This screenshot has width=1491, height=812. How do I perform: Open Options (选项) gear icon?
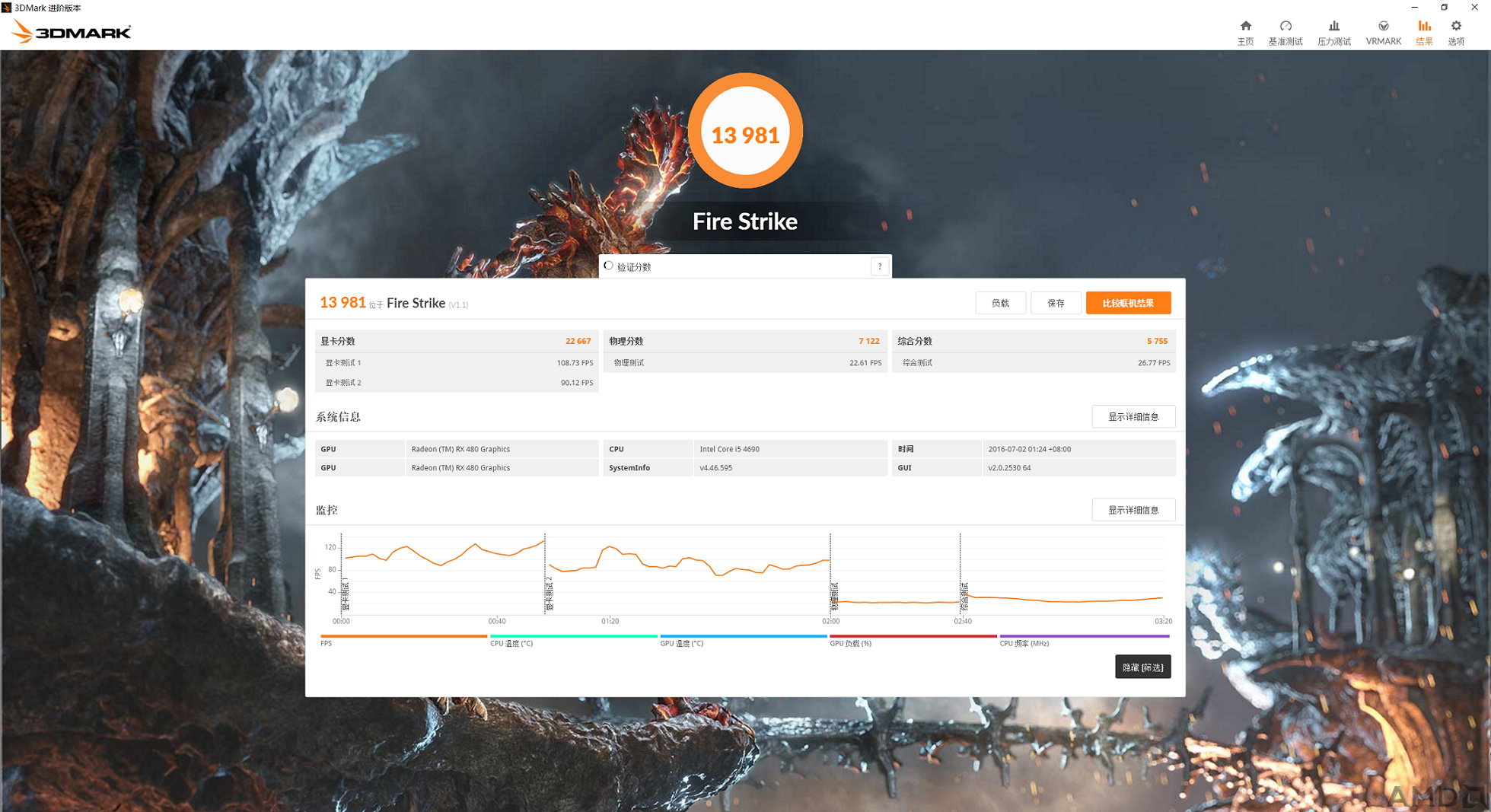point(1455,33)
